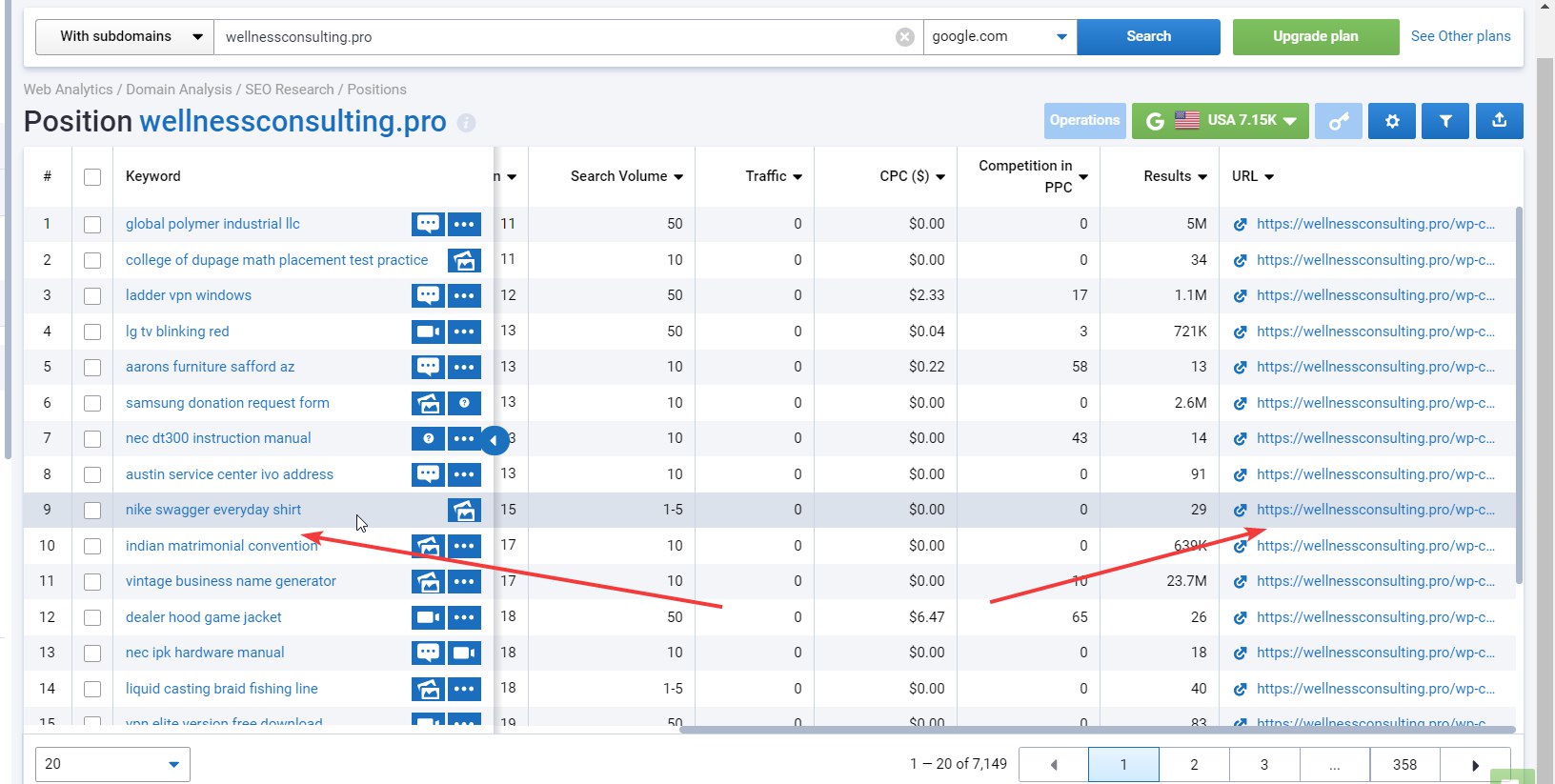Sort by Search Volume column
Viewport: 1555px width, 784px height.
pos(627,176)
